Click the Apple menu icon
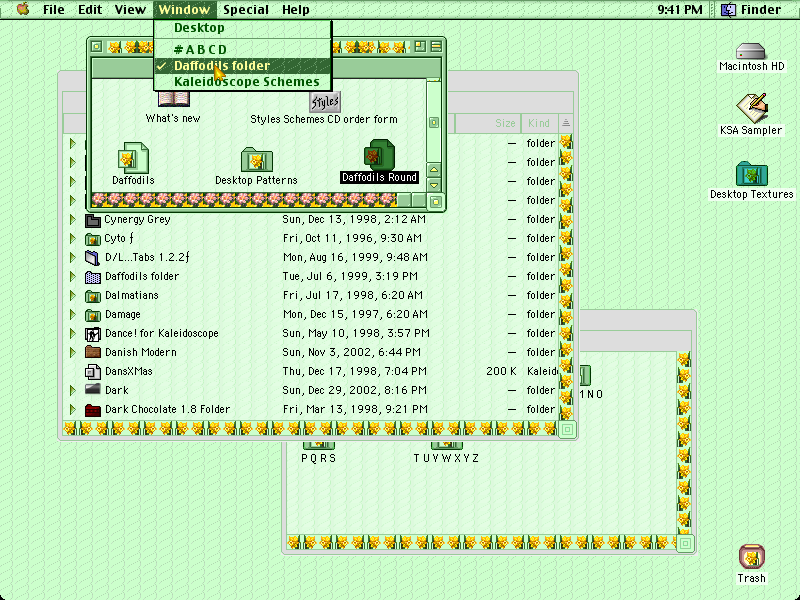 point(22,9)
